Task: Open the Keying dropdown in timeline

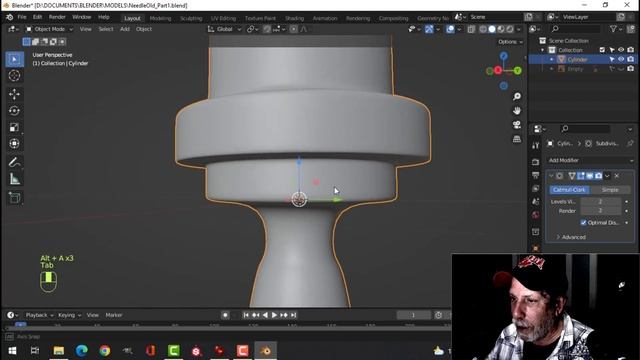Action: [x=69, y=315]
